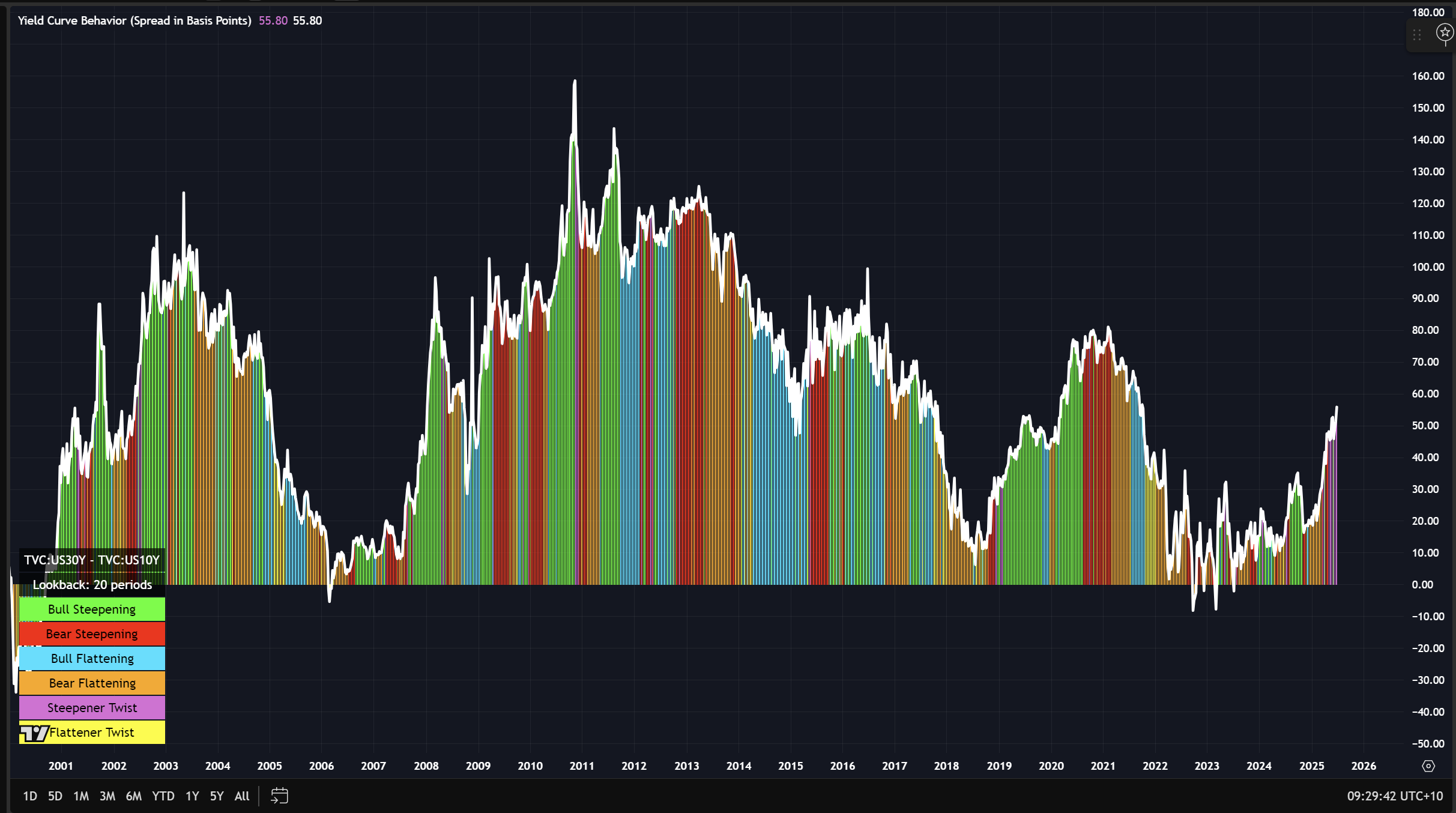Click the TVC:US30Y - TVC:US10Y label
Screen dimensions: 1456x813
click(92, 560)
